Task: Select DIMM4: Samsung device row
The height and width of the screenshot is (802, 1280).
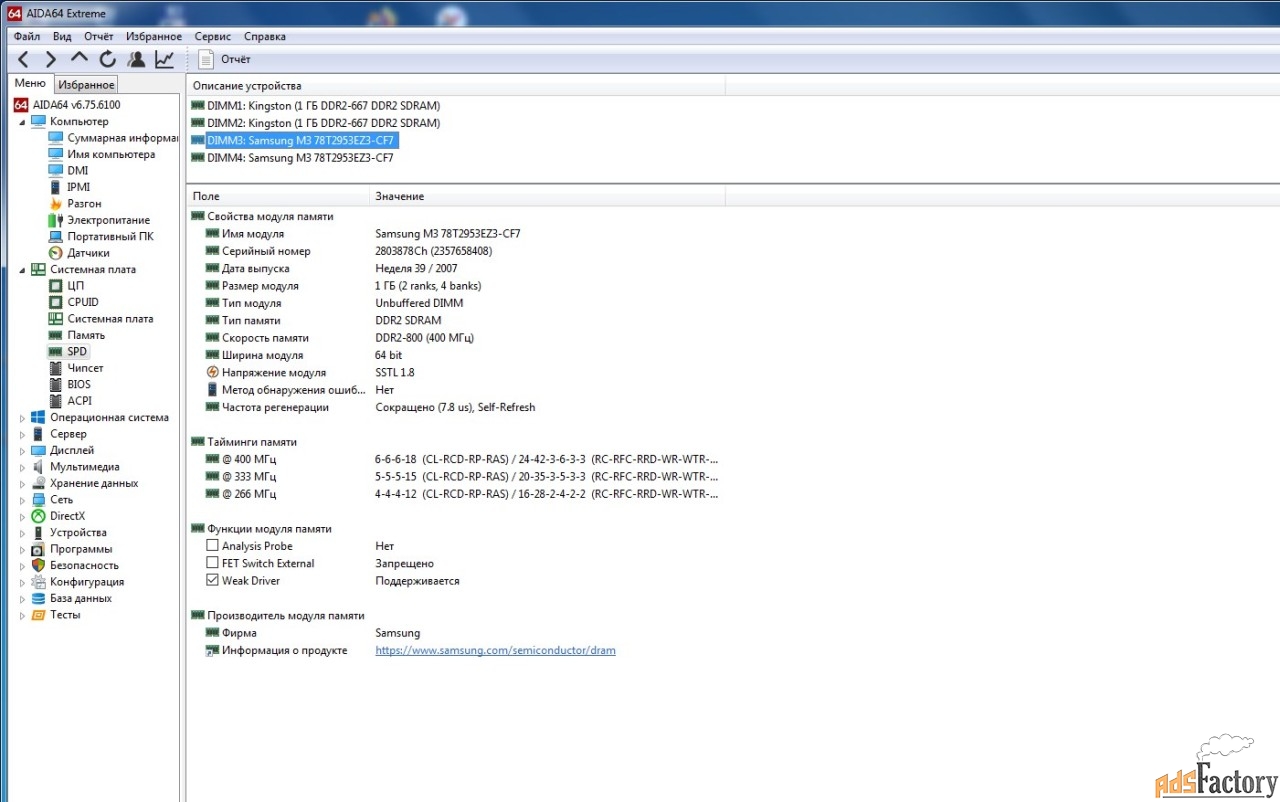Action: click(x=293, y=158)
